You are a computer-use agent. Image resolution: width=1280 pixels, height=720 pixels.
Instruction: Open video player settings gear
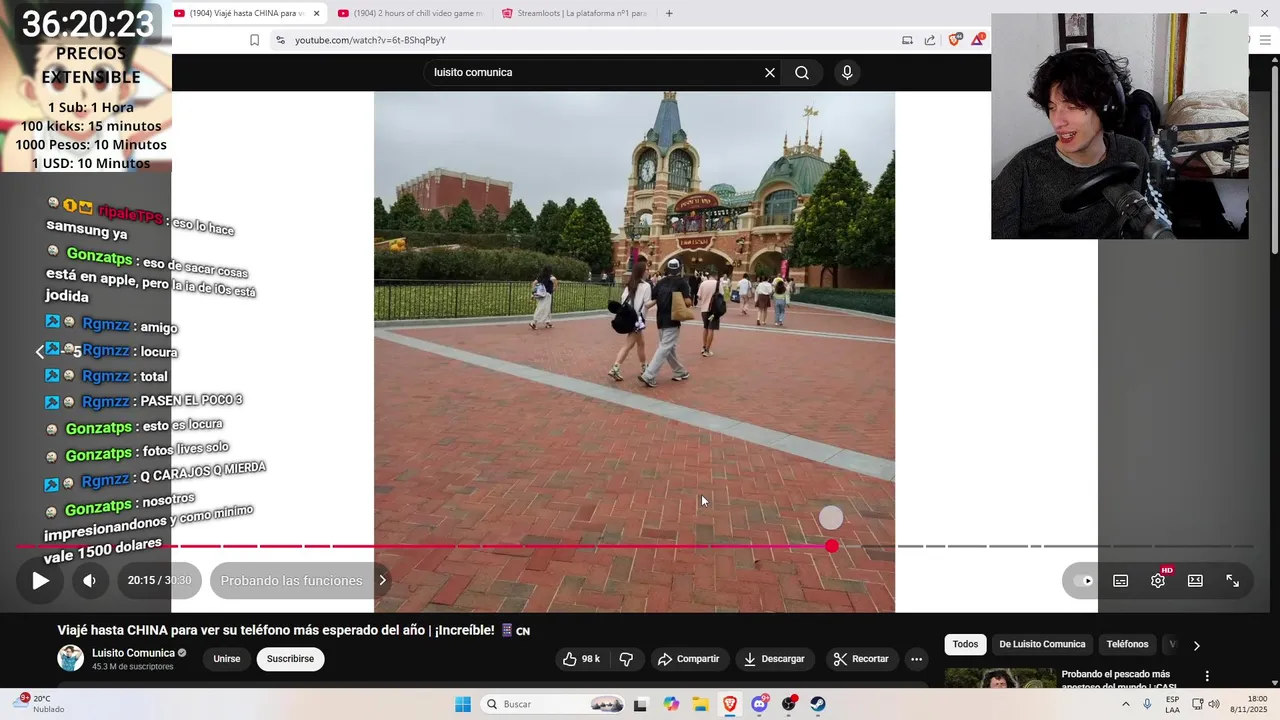1158,581
